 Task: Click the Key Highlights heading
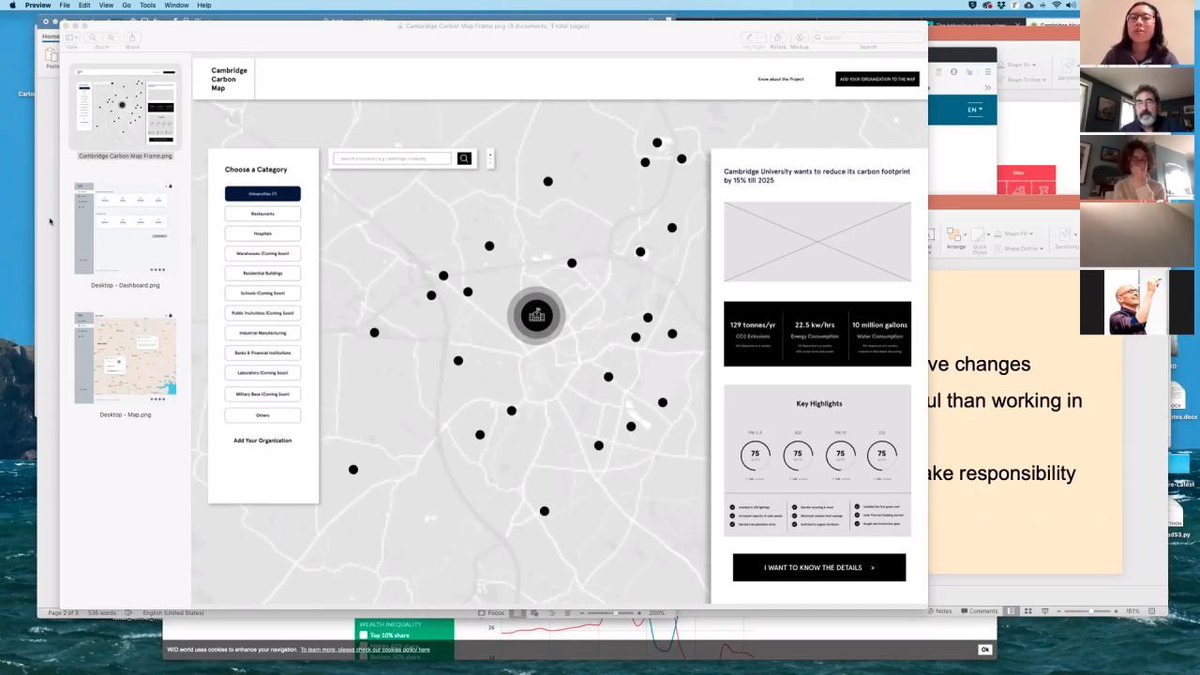coord(819,404)
